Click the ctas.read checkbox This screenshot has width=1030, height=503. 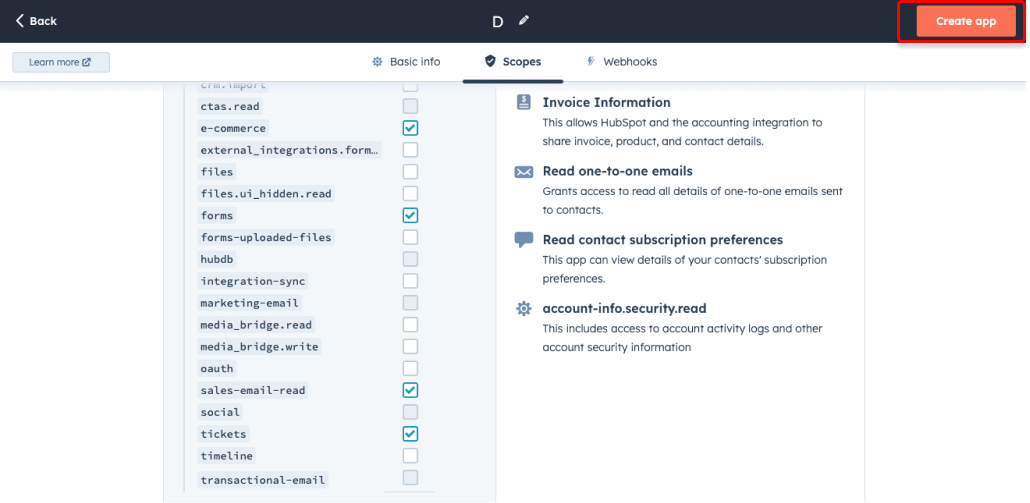pos(411,106)
